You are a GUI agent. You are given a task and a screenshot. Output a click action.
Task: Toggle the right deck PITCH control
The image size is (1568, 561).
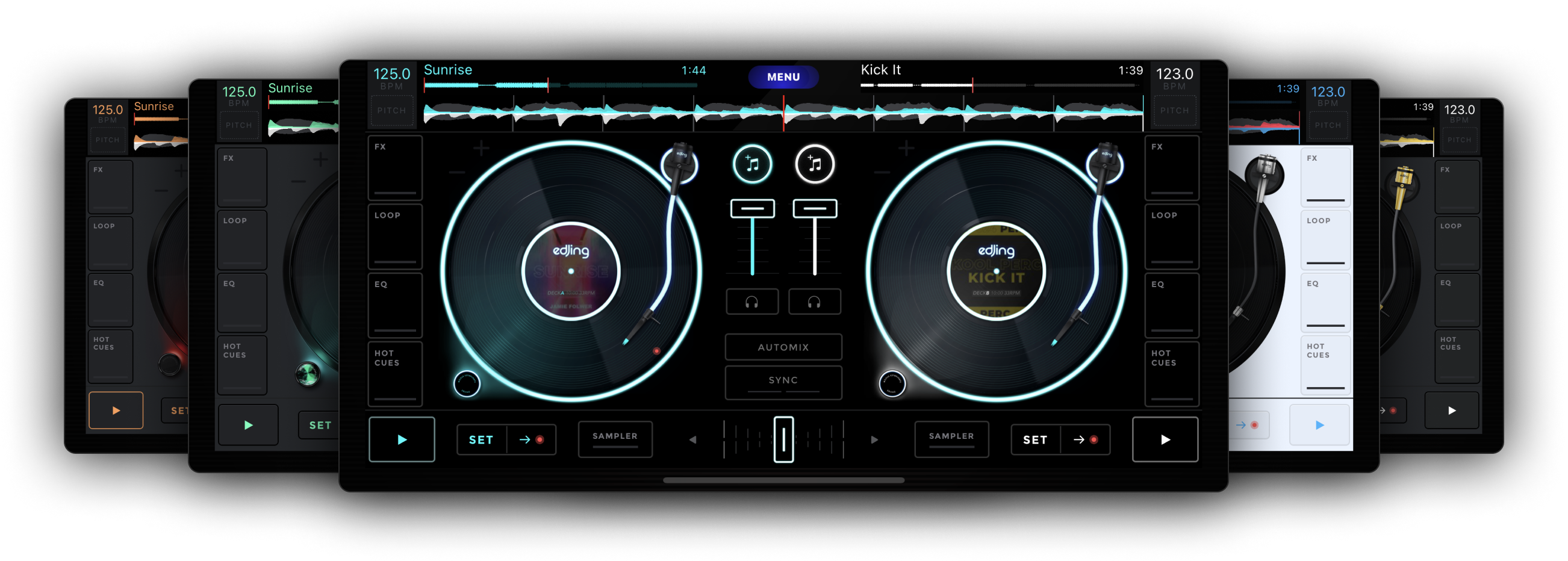tap(1174, 111)
